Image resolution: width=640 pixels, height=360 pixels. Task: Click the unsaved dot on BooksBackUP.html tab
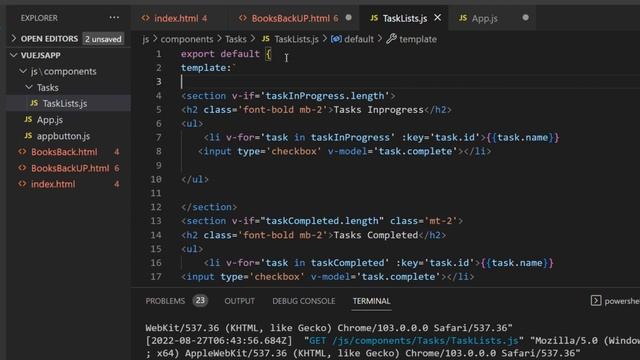[349, 18]
